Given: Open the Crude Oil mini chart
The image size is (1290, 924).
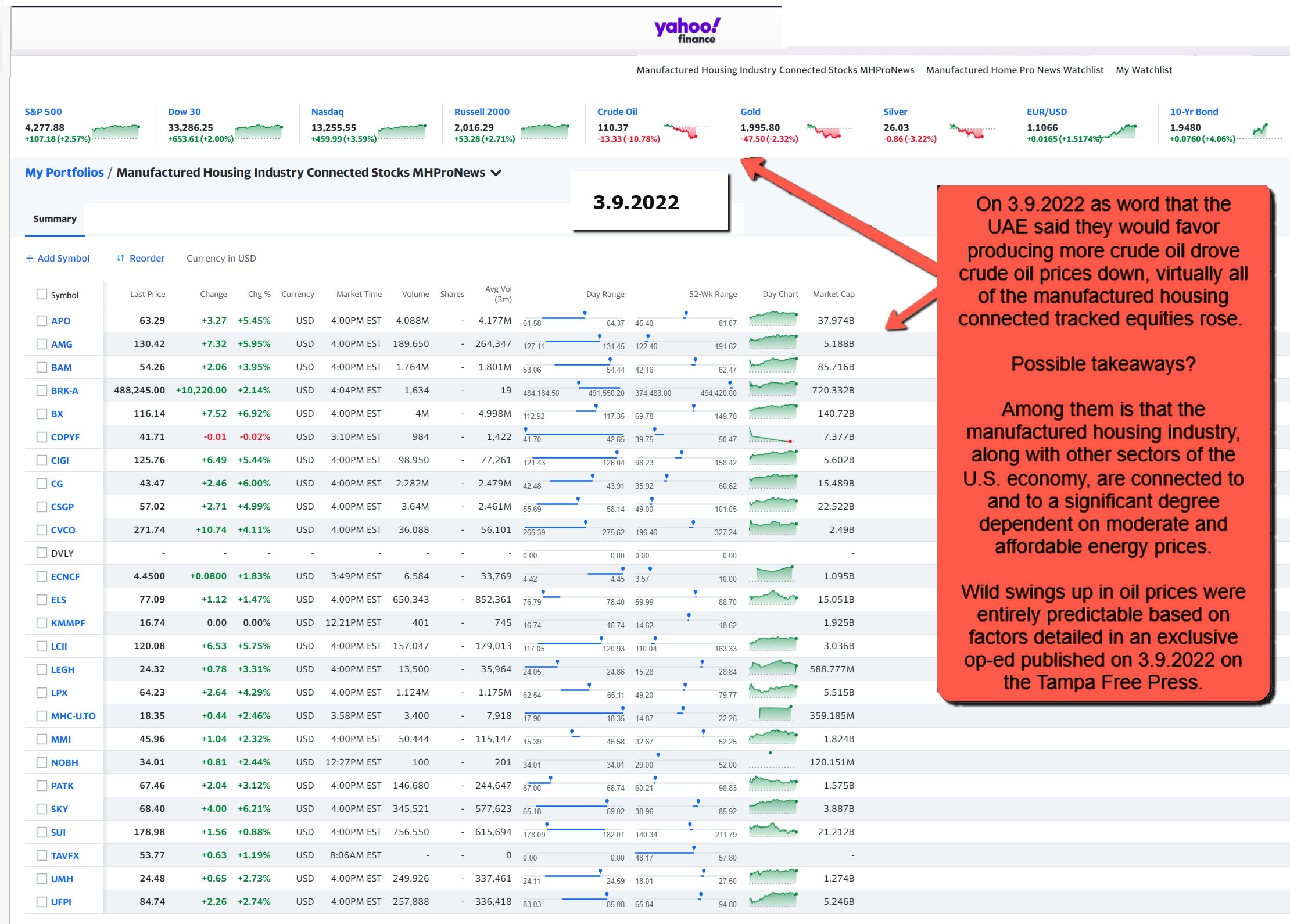Looking at the screenshot, I should click(687, 131).
